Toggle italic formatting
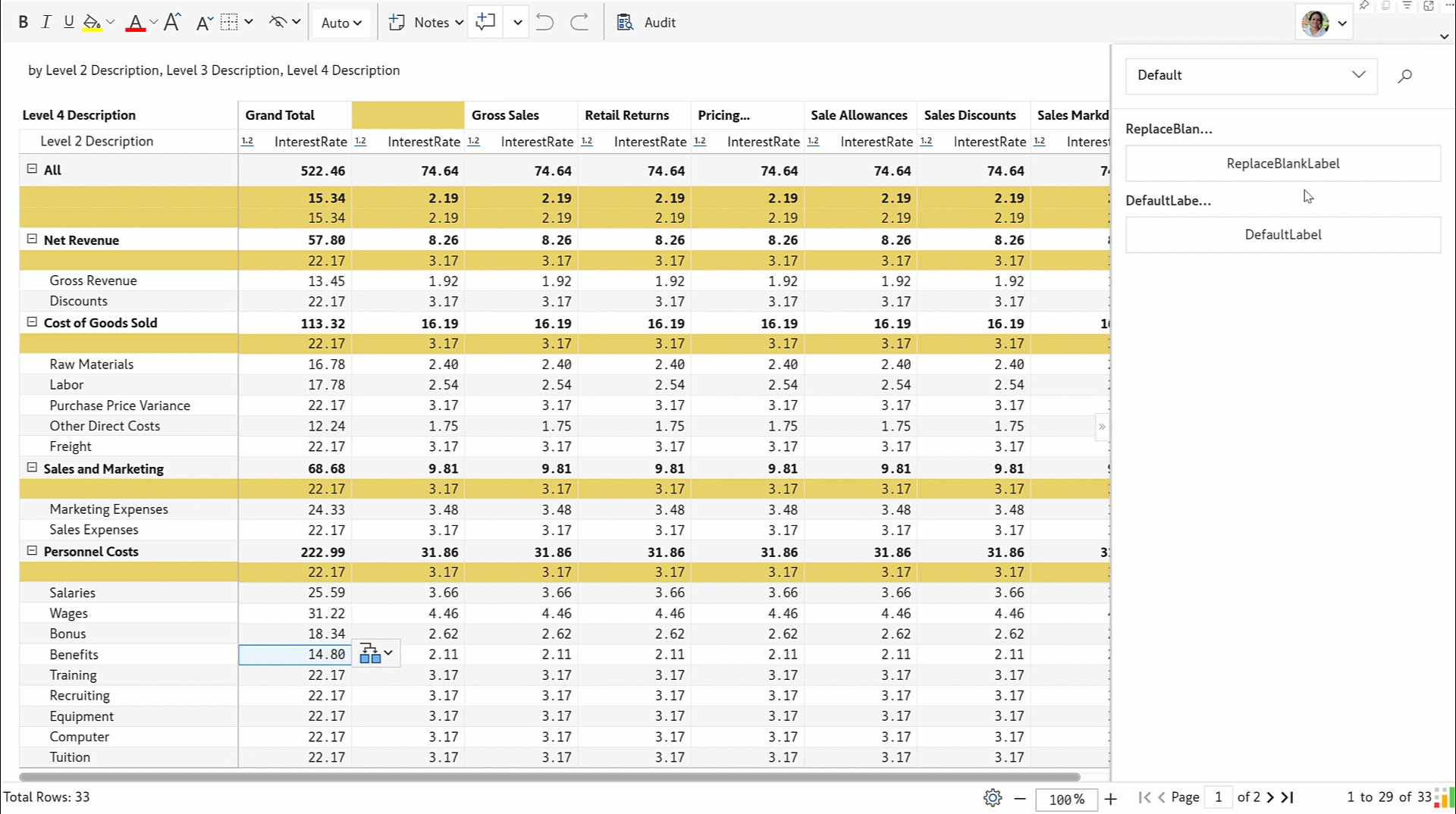Screen dimensions: 1456x814 click(x=46, y=23)
